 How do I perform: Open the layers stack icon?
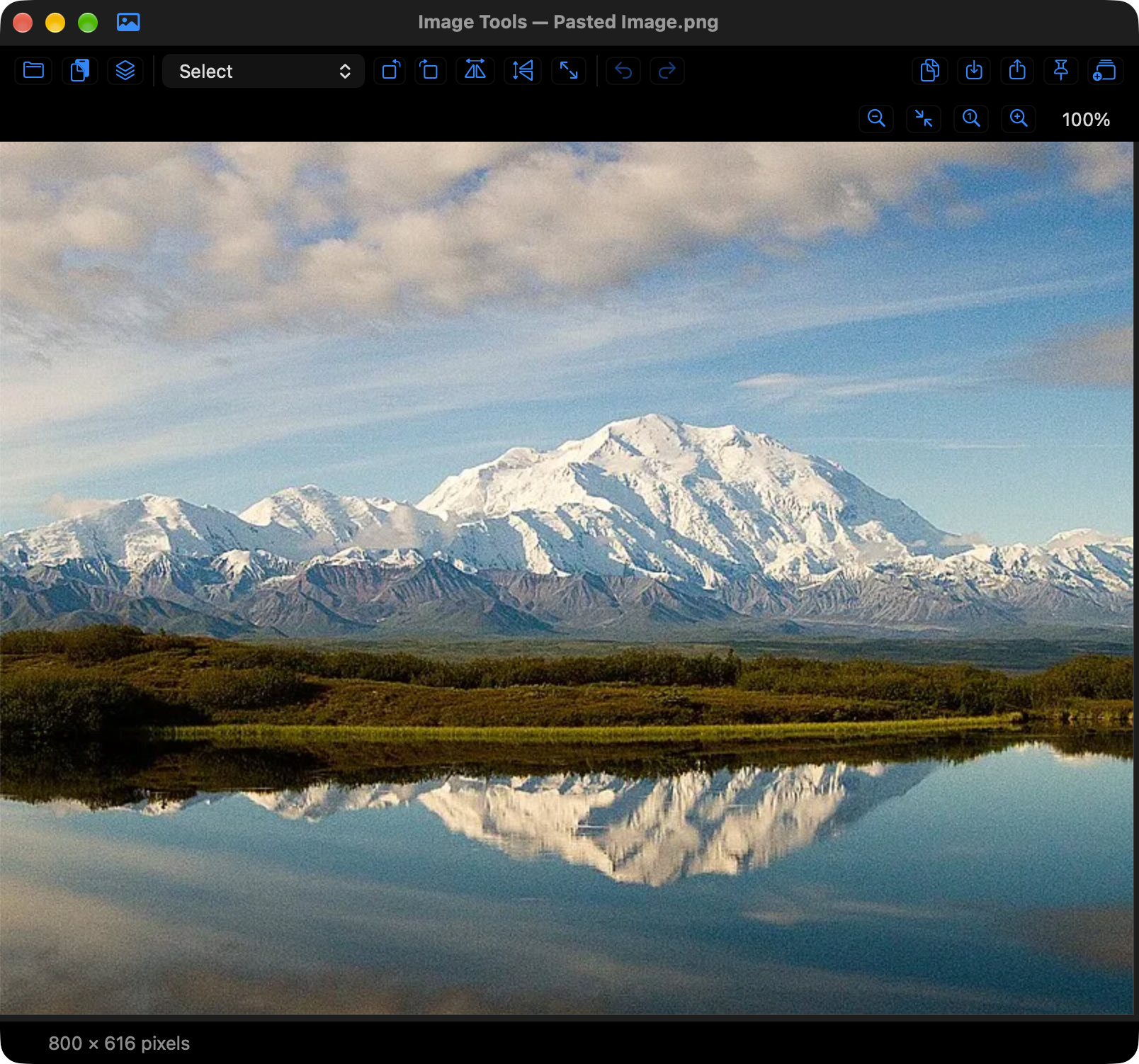(x=125, y=71)
